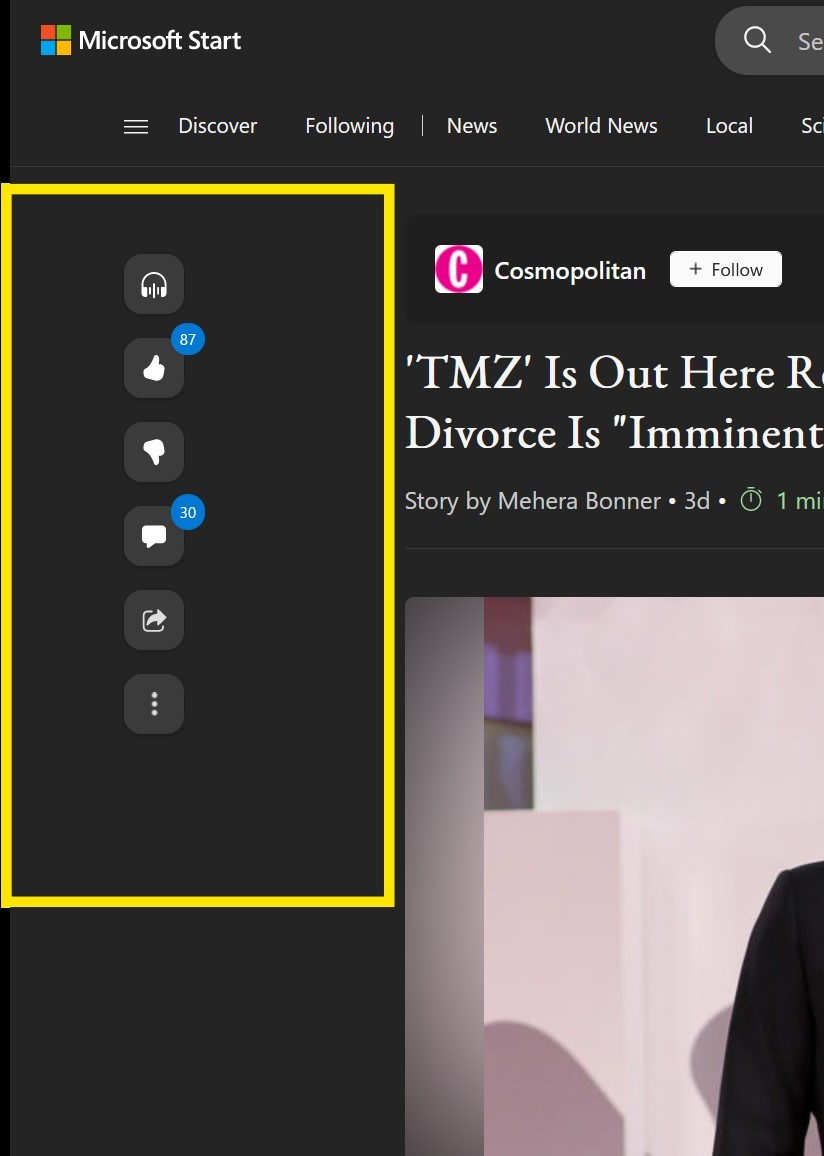Click the search magnifier icon
Image resolution: width=824 pixels, height=1156 pixels.
(757, 40)
